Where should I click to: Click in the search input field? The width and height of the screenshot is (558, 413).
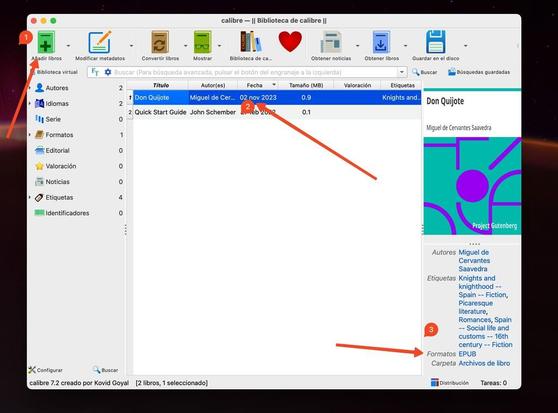coord(255,72)
